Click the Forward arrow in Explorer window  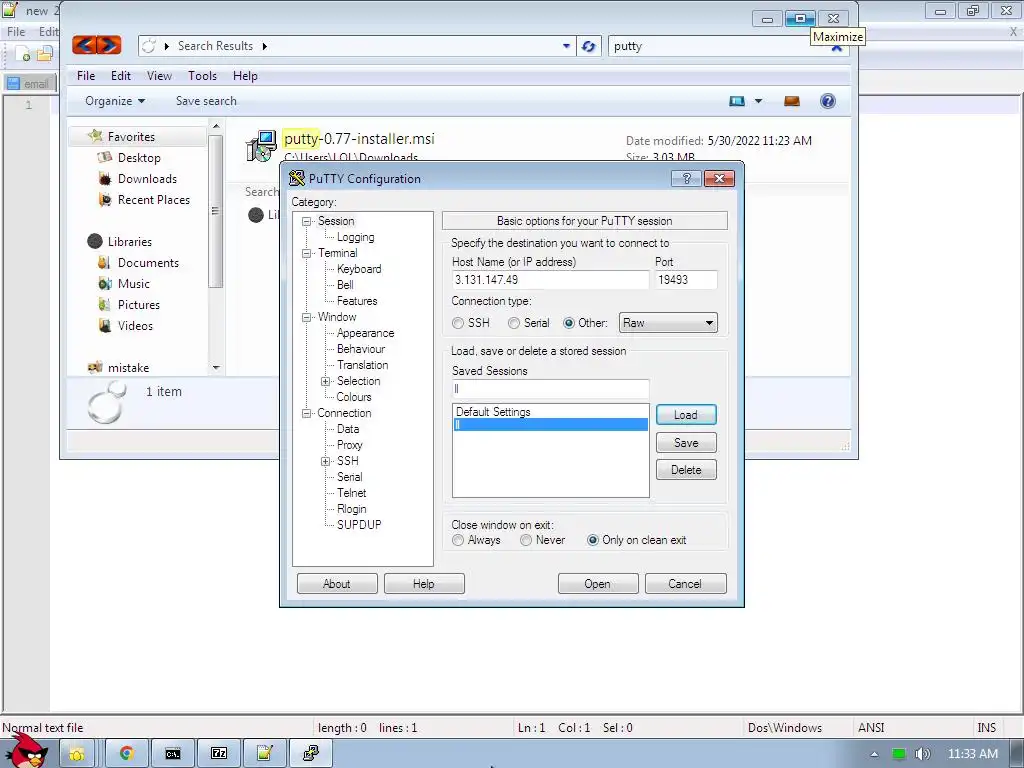[x=109, y=45]
